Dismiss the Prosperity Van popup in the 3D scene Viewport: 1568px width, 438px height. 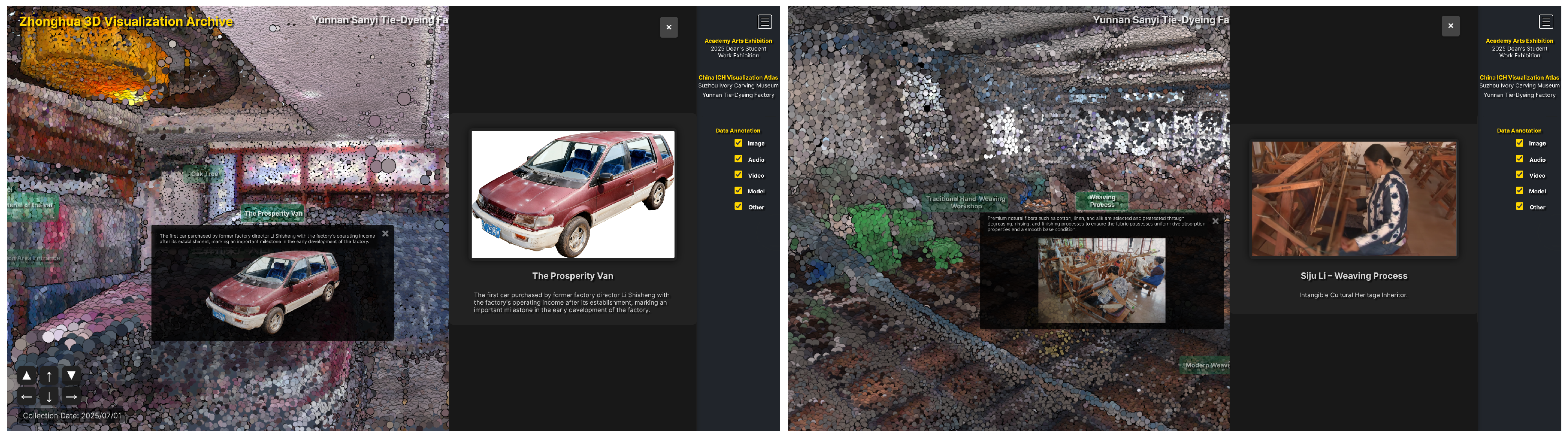[385, 234]
